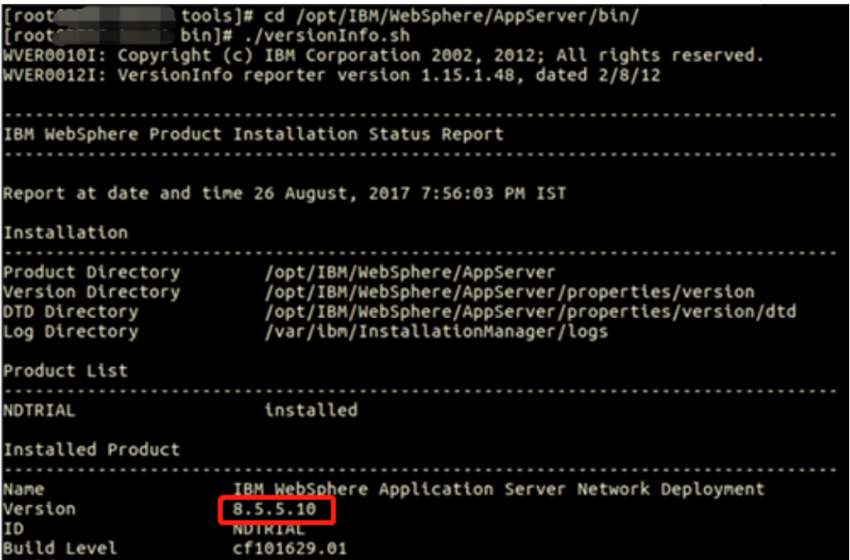Click the word installed next to NDTRIAL
This screenshot has height=560, width=850.
coord(310,410)
